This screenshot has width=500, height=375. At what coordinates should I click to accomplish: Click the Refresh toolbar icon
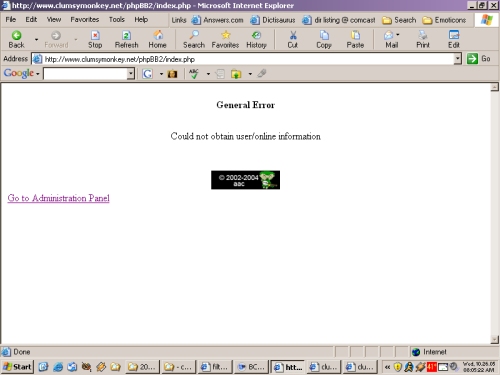click(x=126, y=35)
